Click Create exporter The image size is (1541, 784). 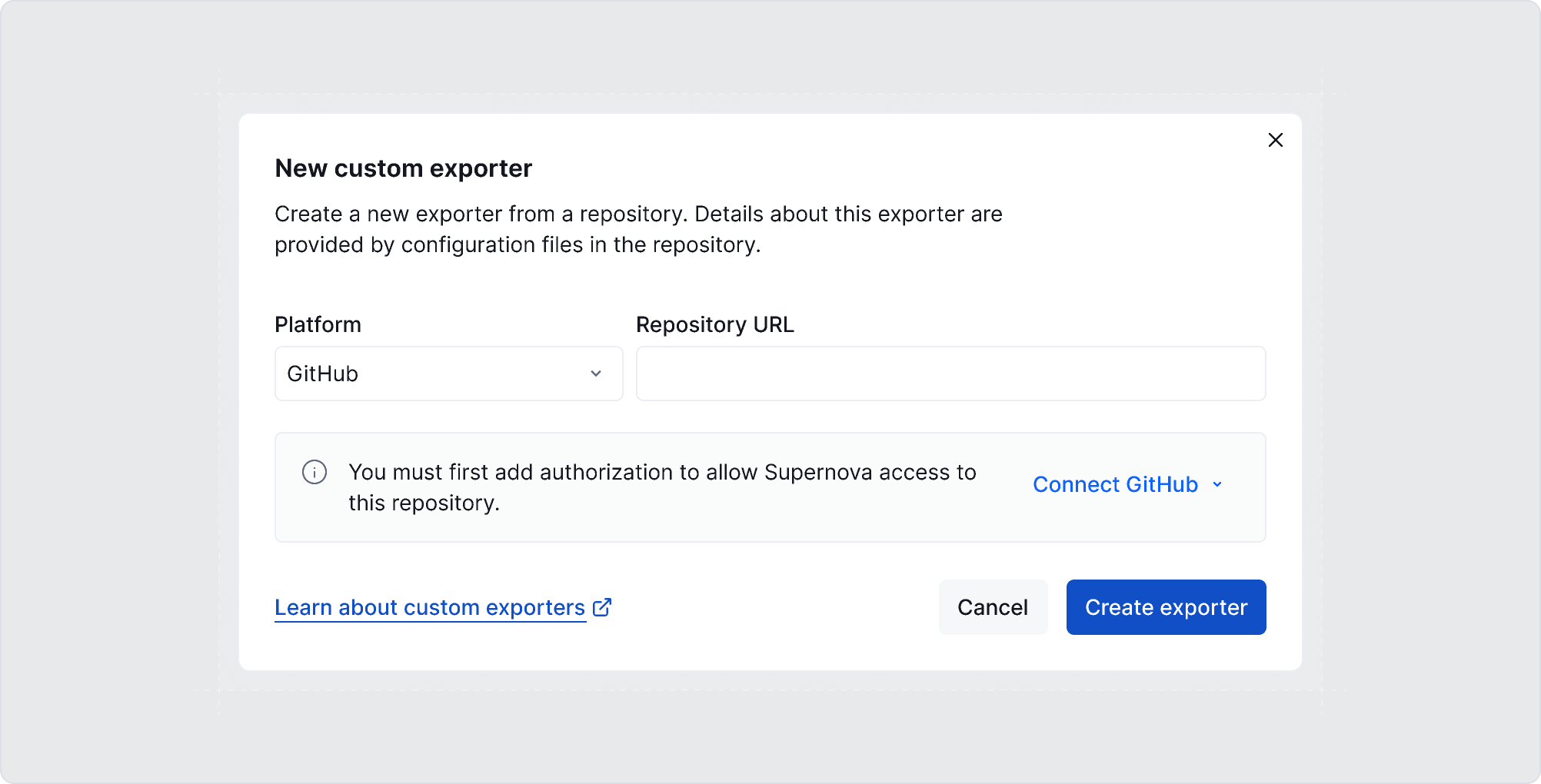coord(1166,606)
